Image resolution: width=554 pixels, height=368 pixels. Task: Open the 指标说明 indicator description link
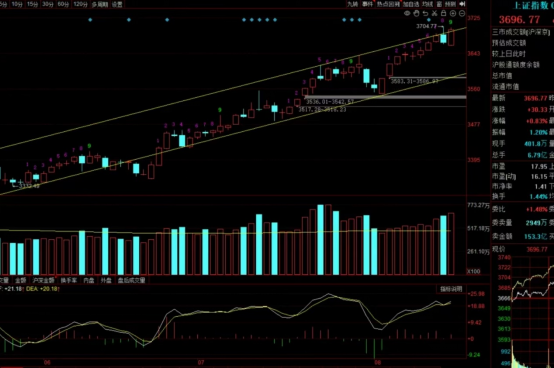coord(451,289)
